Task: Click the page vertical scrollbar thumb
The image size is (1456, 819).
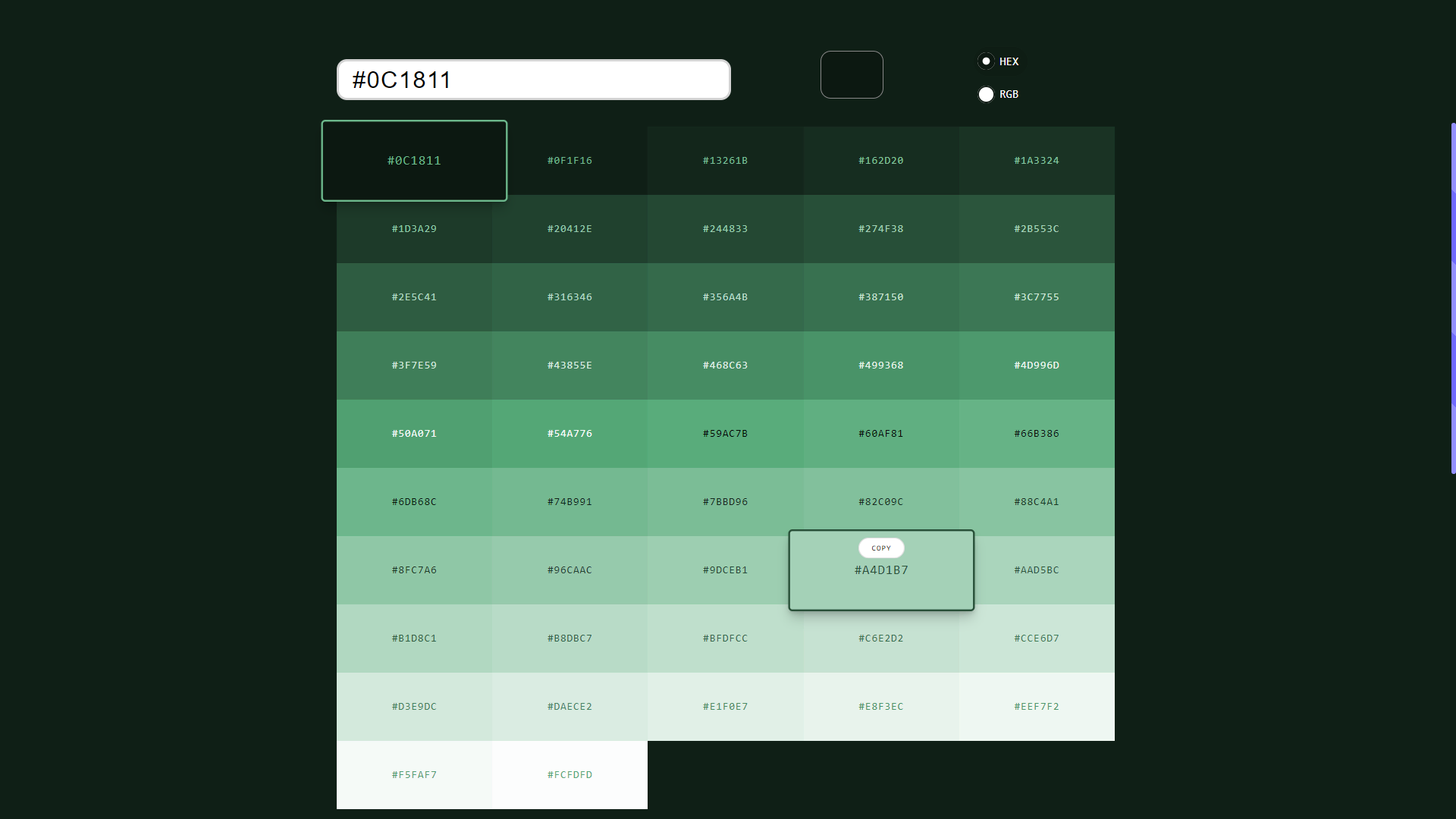Action: 1453,298
